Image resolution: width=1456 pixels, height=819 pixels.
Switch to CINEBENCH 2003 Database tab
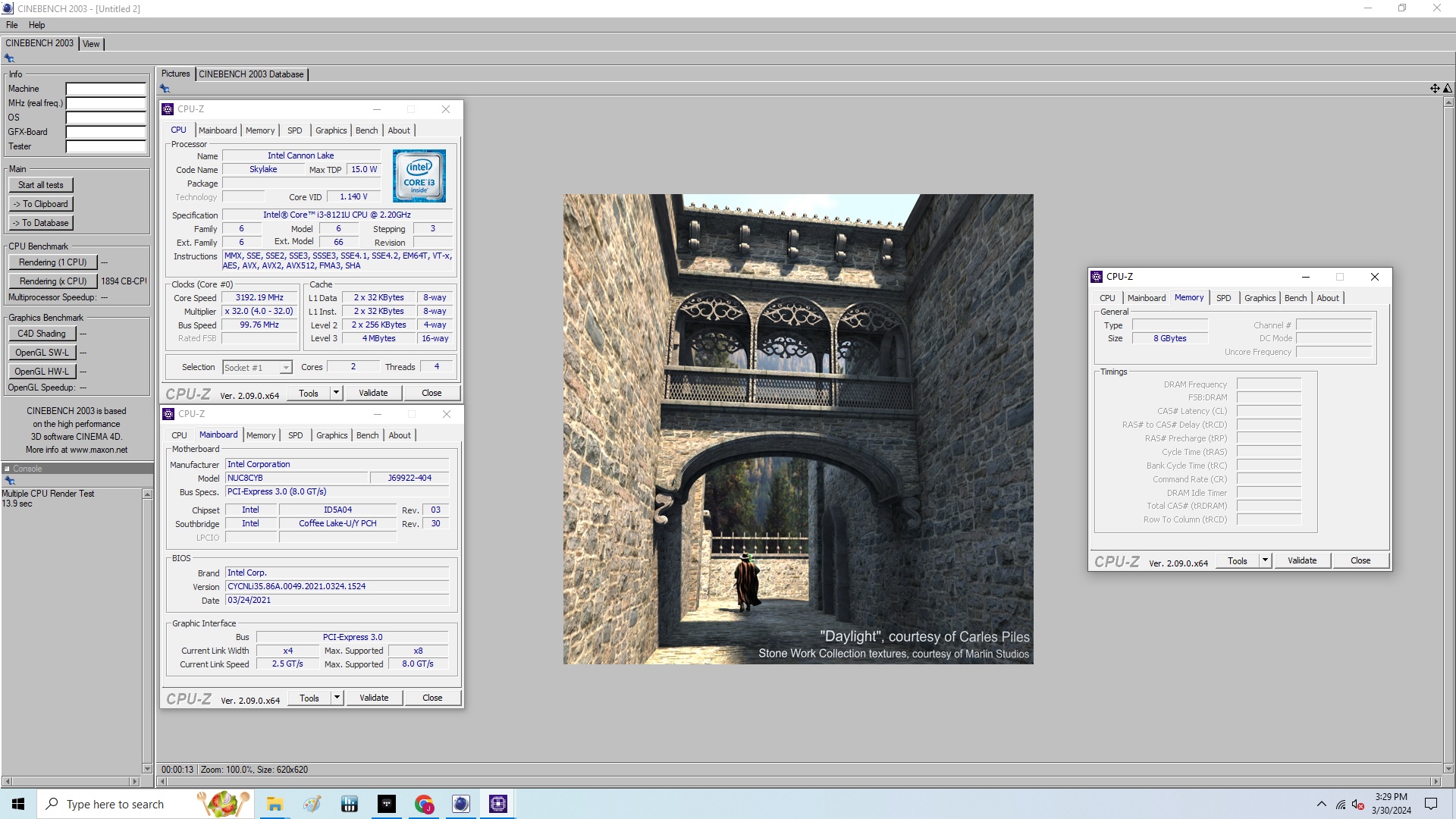tap(251, 74)
